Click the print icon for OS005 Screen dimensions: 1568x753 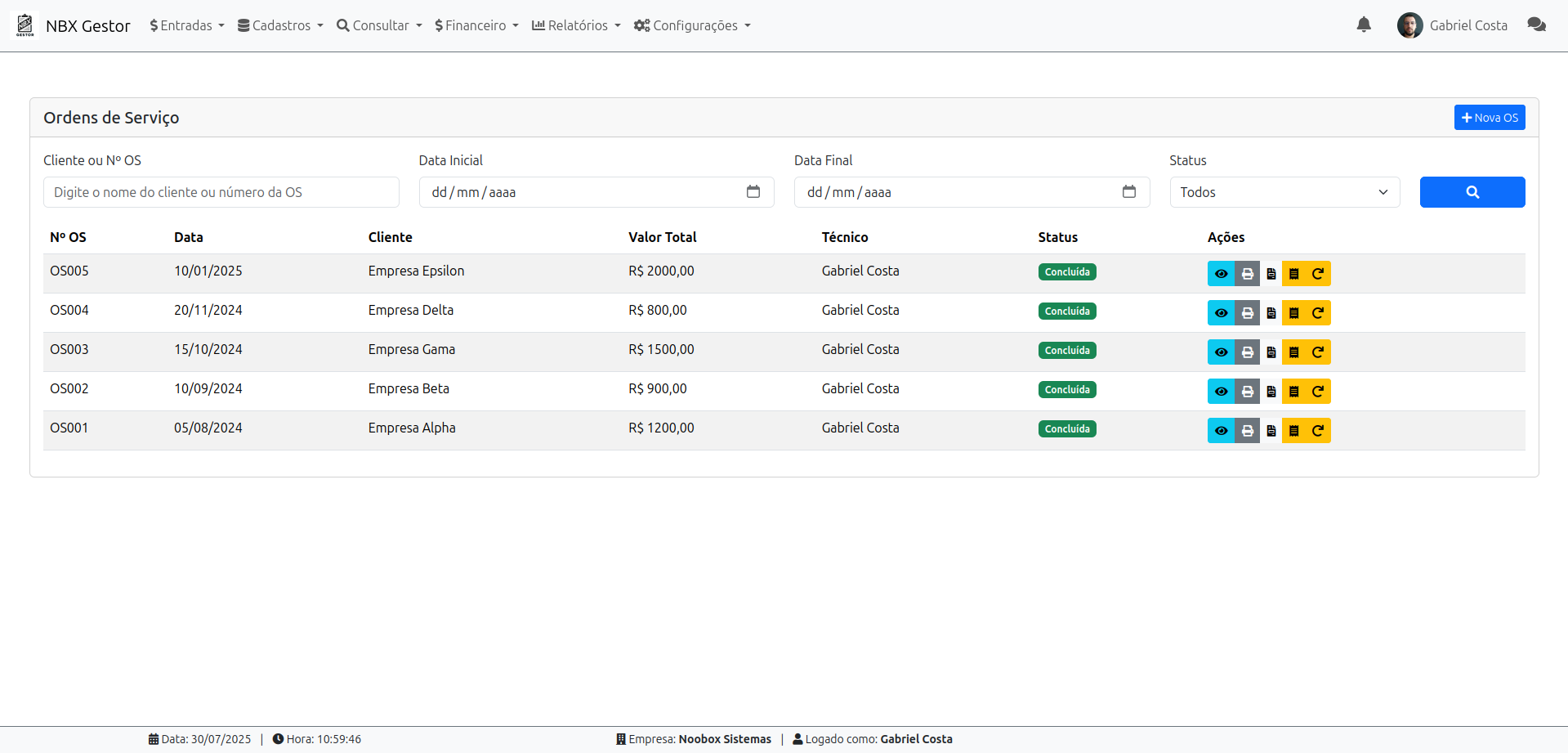point(1247,274)
